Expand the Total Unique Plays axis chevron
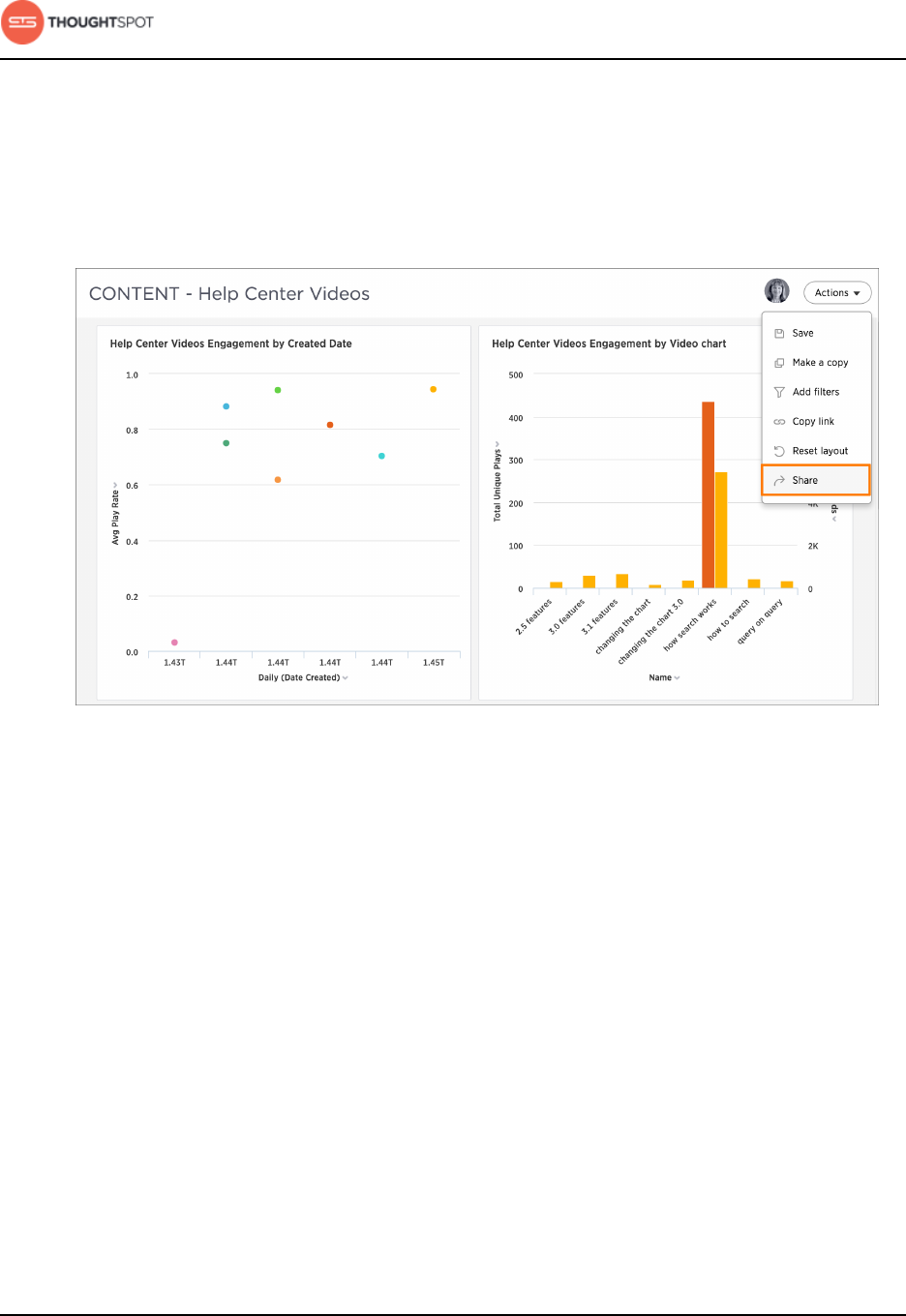This screenshot has width=906, height=1316. 498,445
